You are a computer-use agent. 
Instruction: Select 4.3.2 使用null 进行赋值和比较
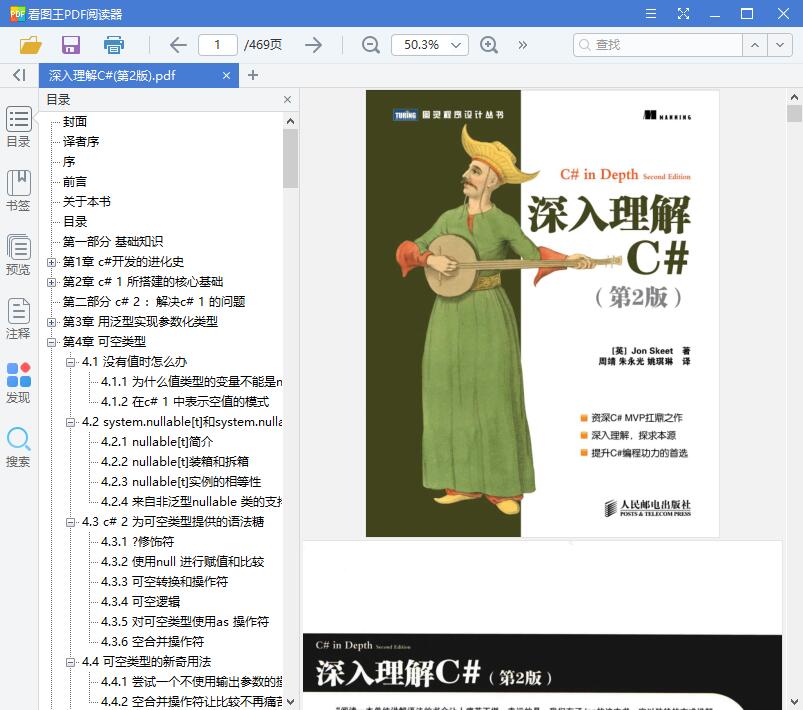coord(182,561)
